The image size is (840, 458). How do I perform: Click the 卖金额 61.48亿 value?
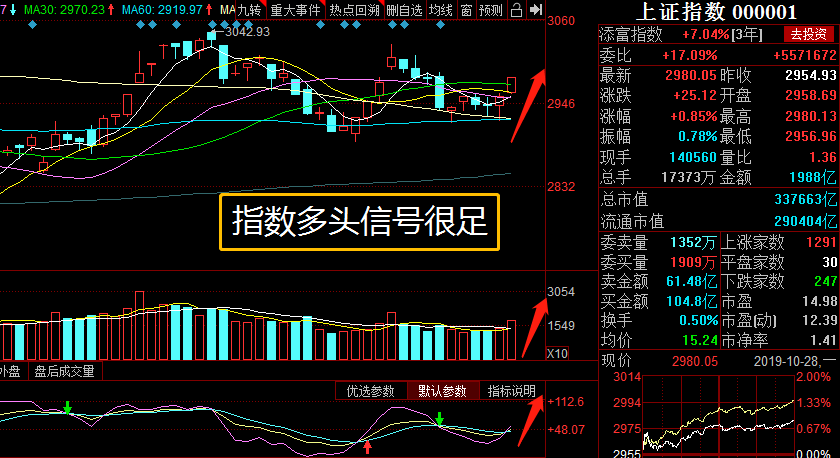pos(692,281)
